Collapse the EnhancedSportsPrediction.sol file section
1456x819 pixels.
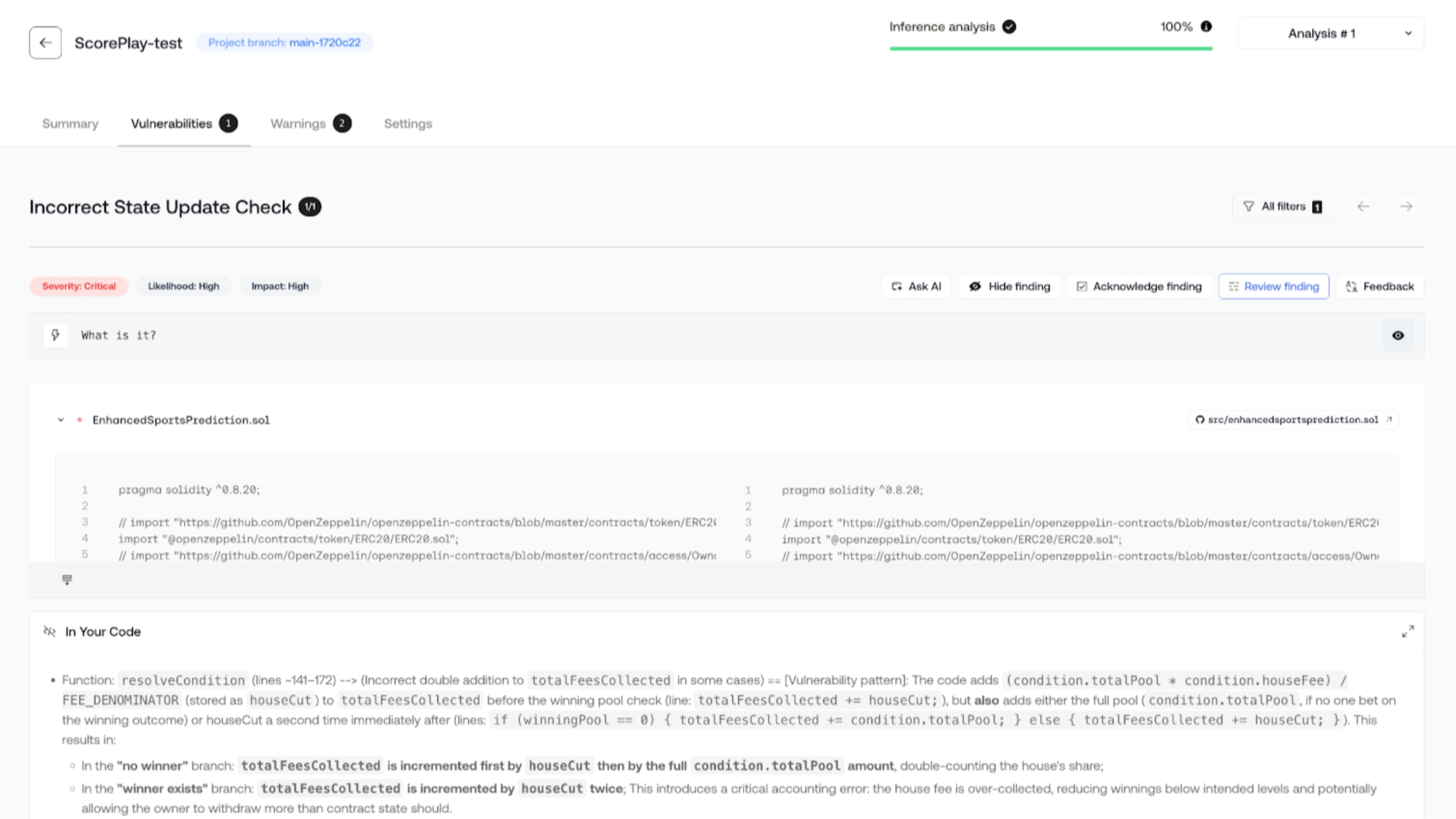(61, 420)
